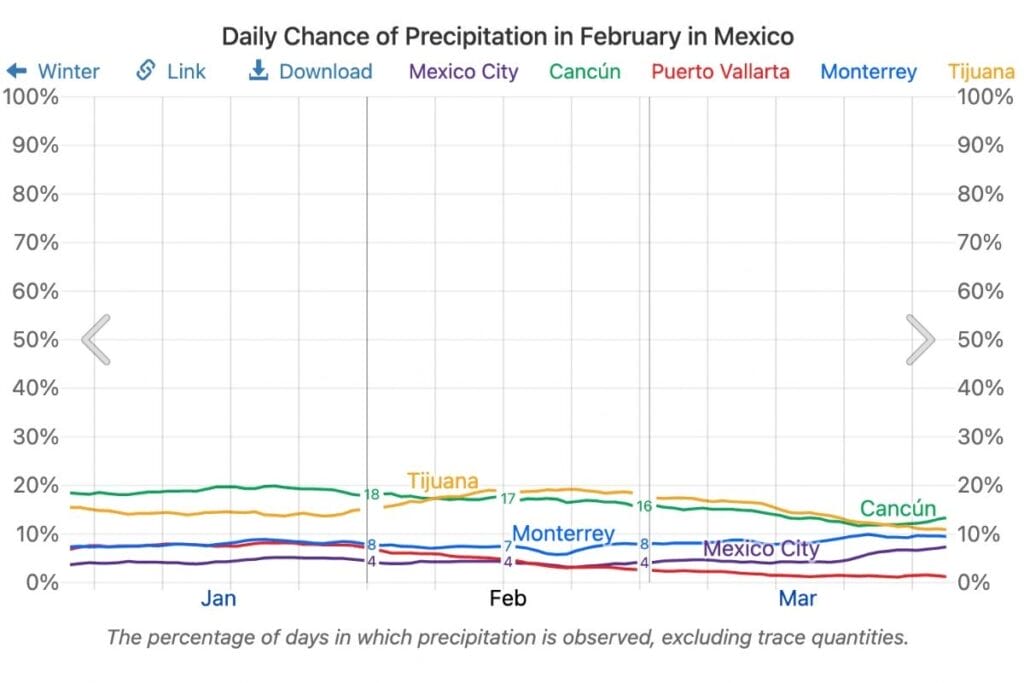Toggle Tijuana series in legend
Image resolution: width=1024 pixels, height=683 pixels.
pos(985,71)
